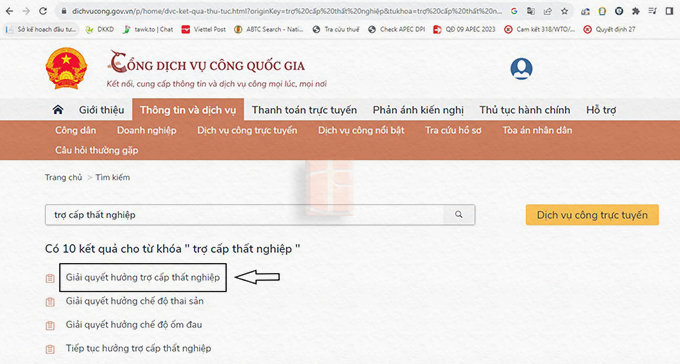Click the Trang chủ breadcrumb link
Image resolution: width=680 pixels, height=364 pixels.
(63, 177)
